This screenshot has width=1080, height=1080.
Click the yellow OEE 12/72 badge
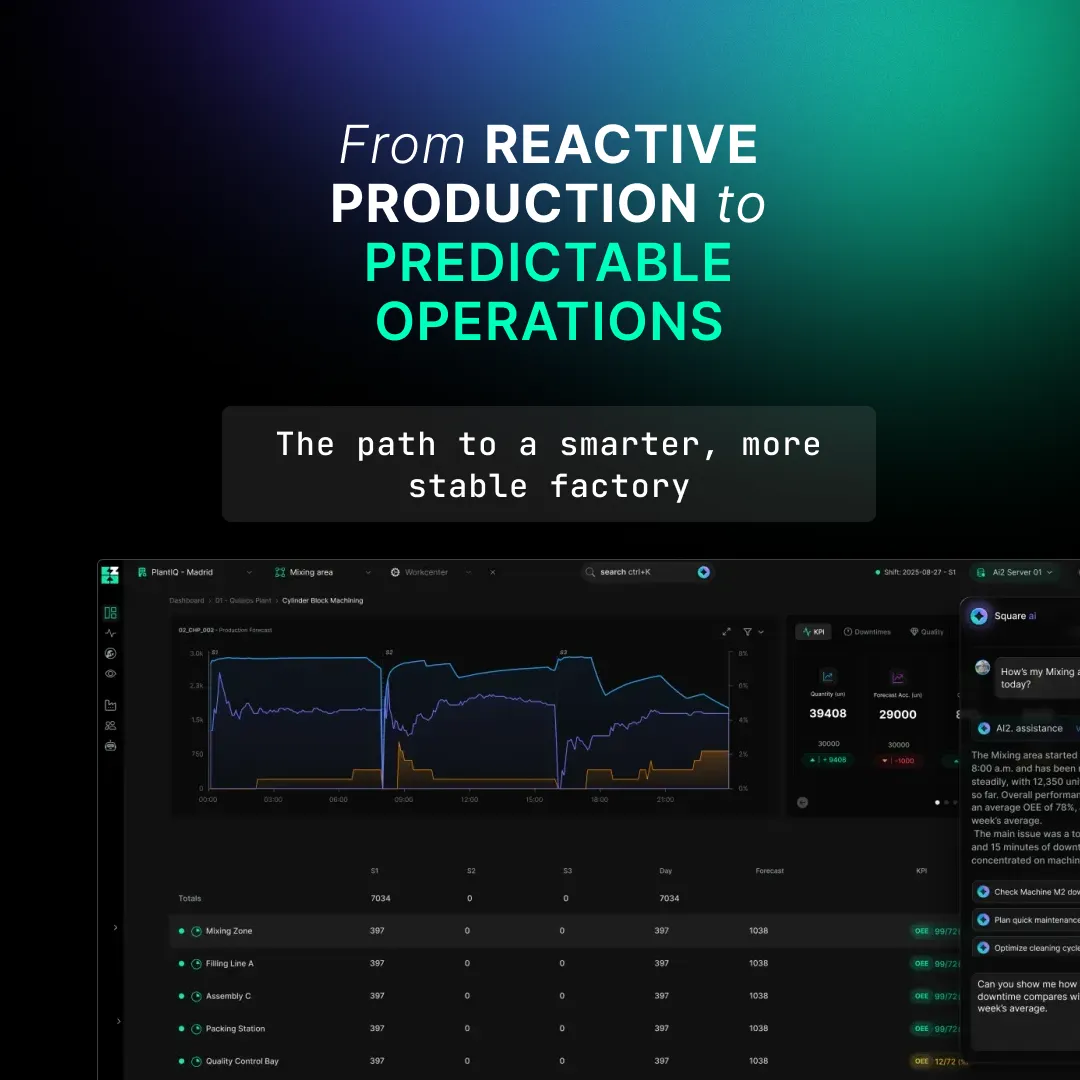point(938,1061)
